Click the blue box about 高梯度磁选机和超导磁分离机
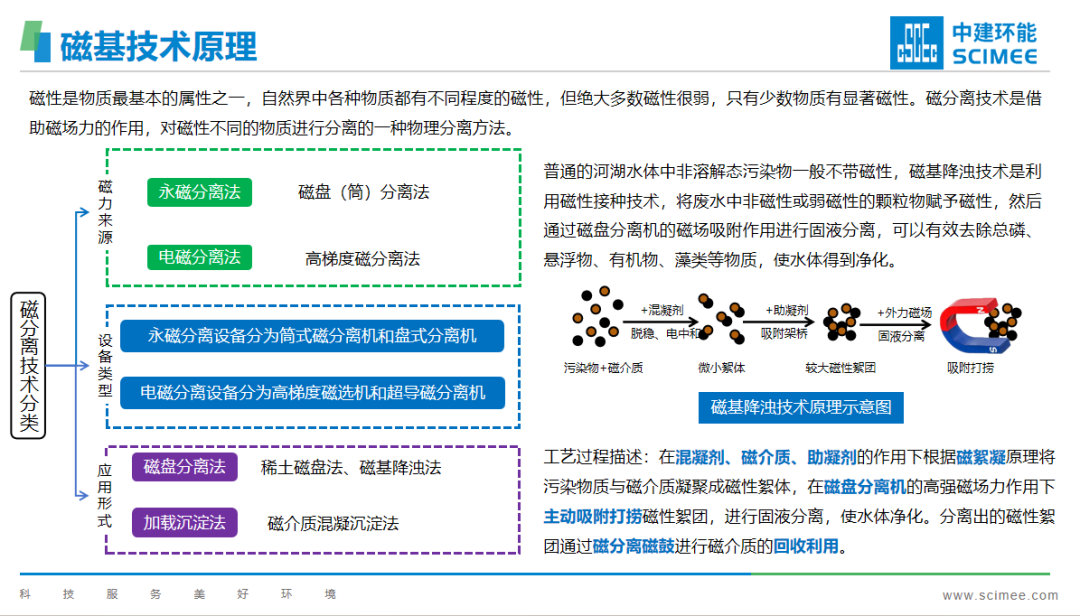 click(x=312, y=392)
